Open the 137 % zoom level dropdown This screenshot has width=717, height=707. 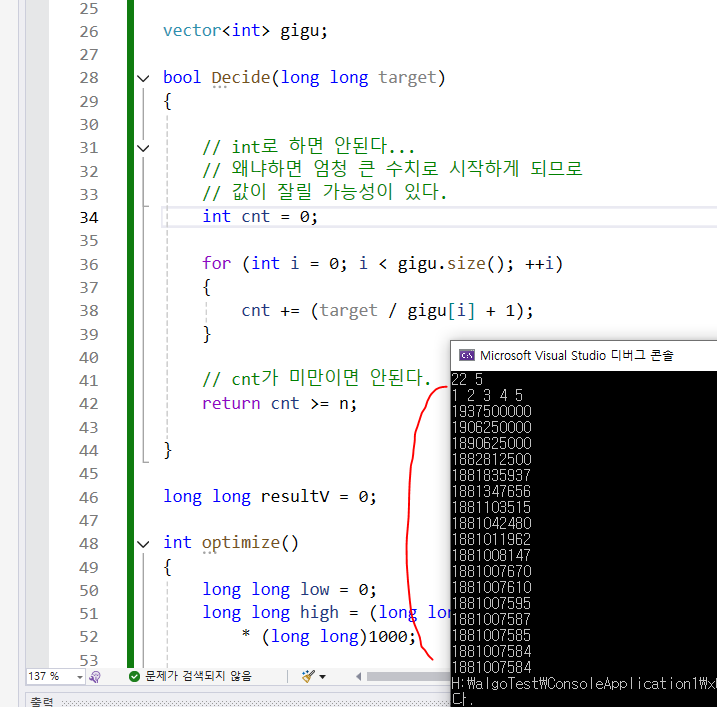click(x=80, y=677)
